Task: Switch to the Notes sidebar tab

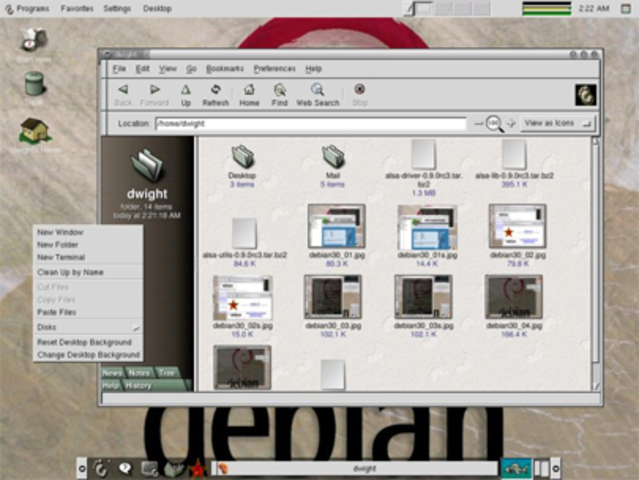Action: [x=139, y=373]
